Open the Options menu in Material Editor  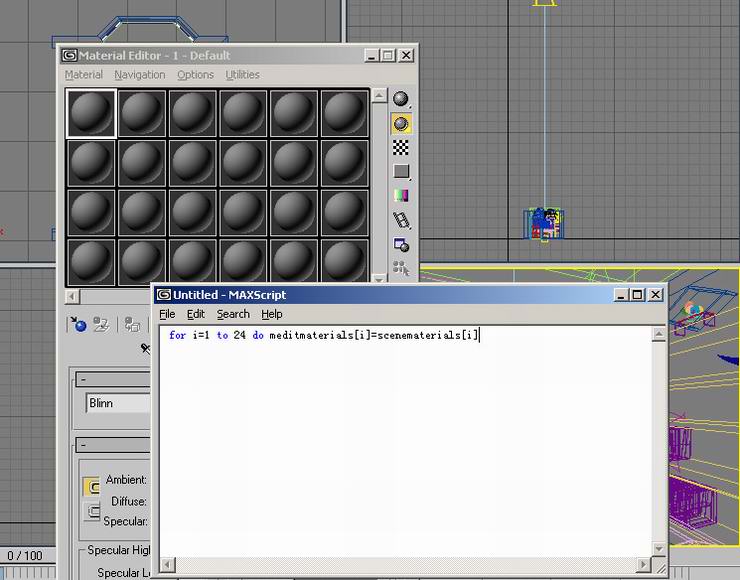(x=195, y=75)
